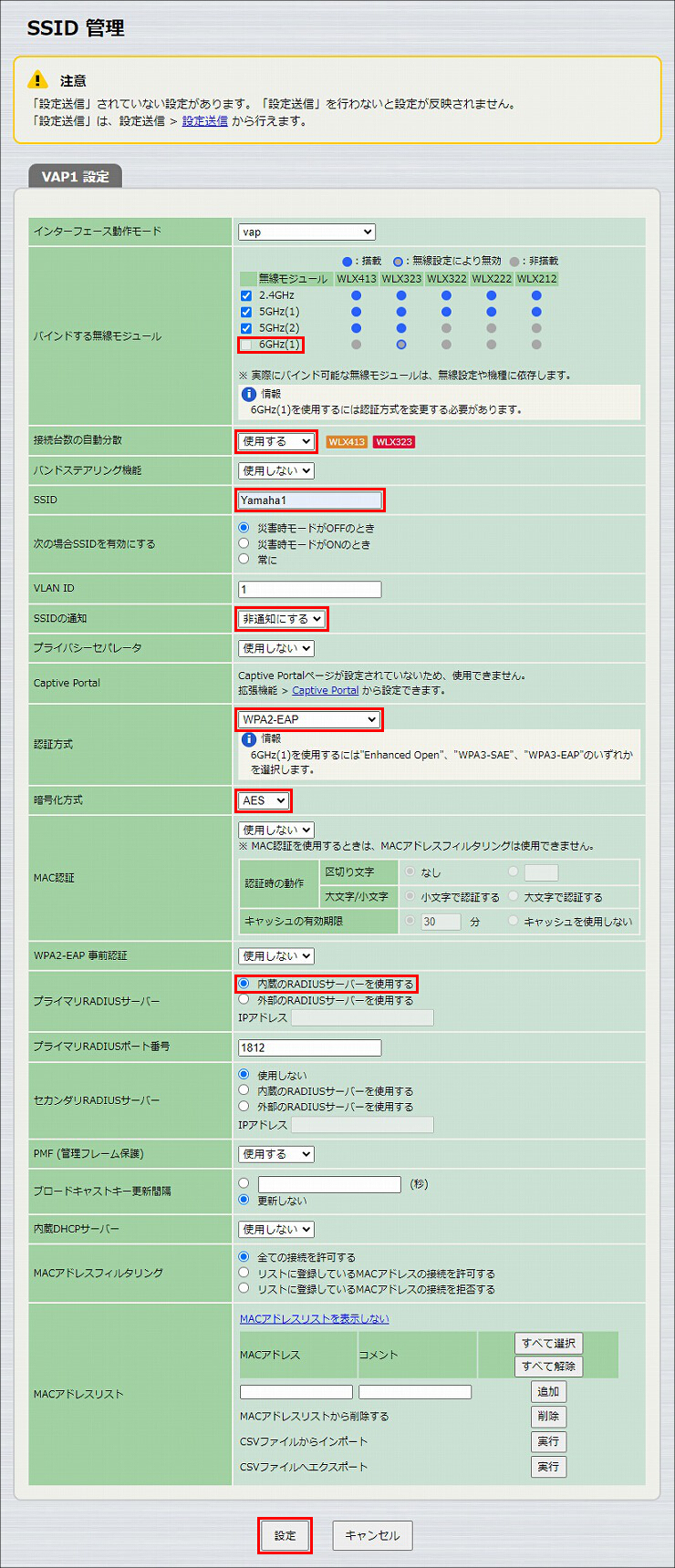Click the red WLX323 badge
Viewport: 675px width, 1568px height.
pyautogui.click(x=394, y=441)
